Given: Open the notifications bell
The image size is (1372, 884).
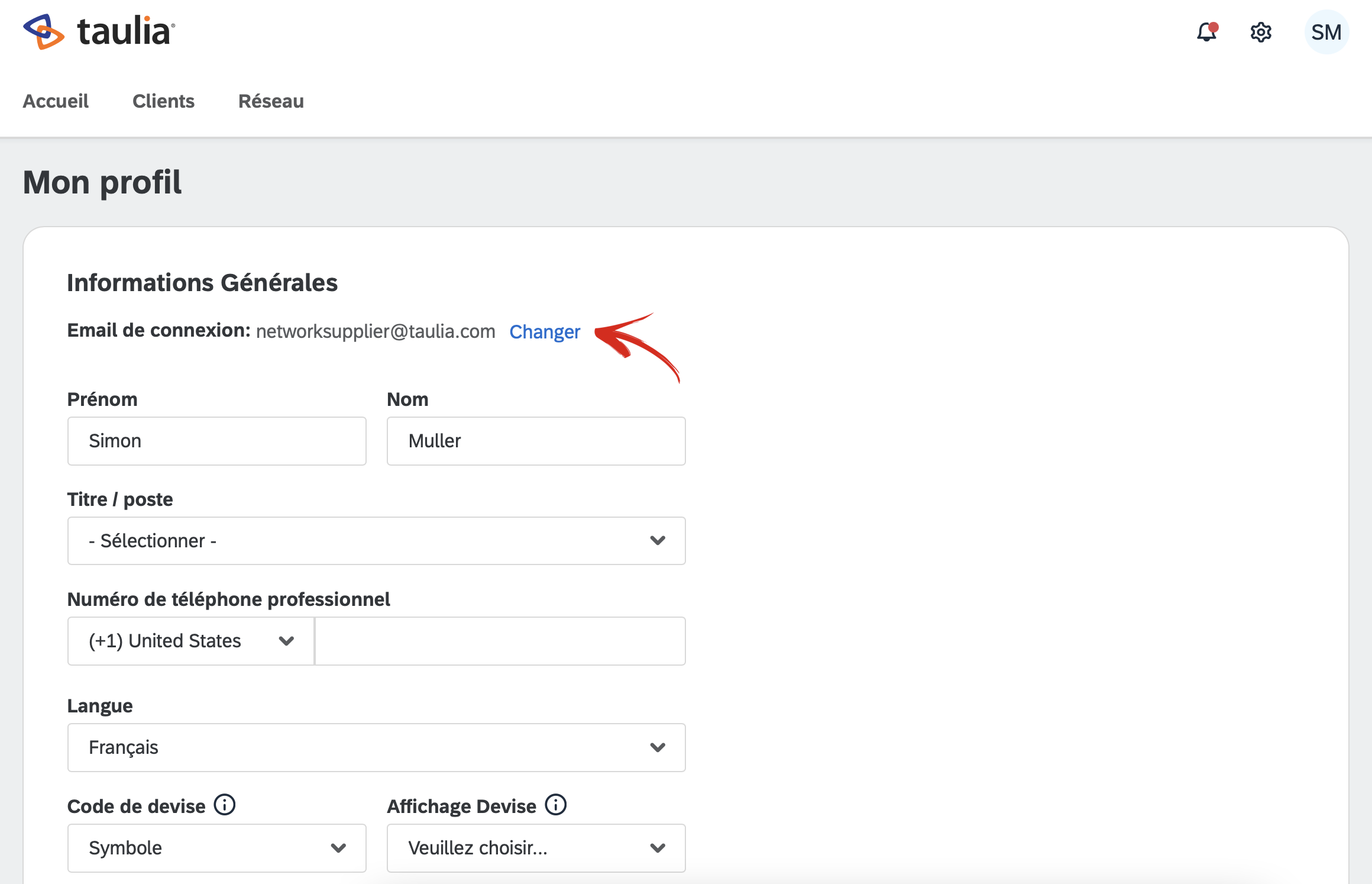Looking at the screenshot, I should 1206,32.
